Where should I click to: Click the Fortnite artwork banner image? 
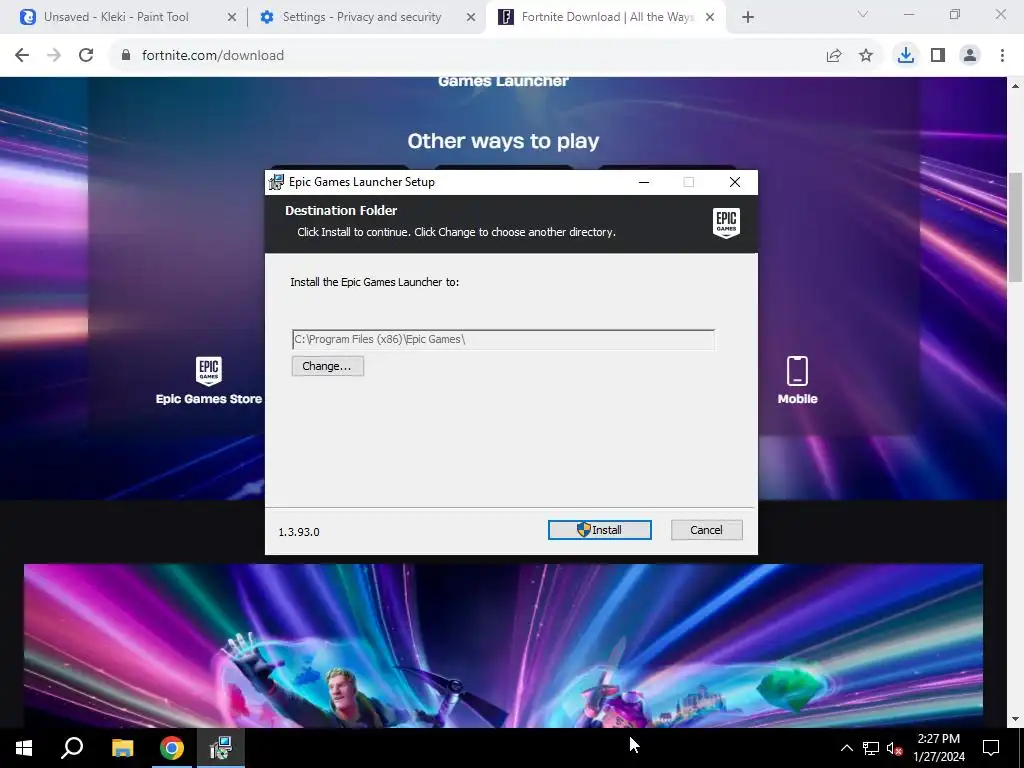click(x=503, y=645)
